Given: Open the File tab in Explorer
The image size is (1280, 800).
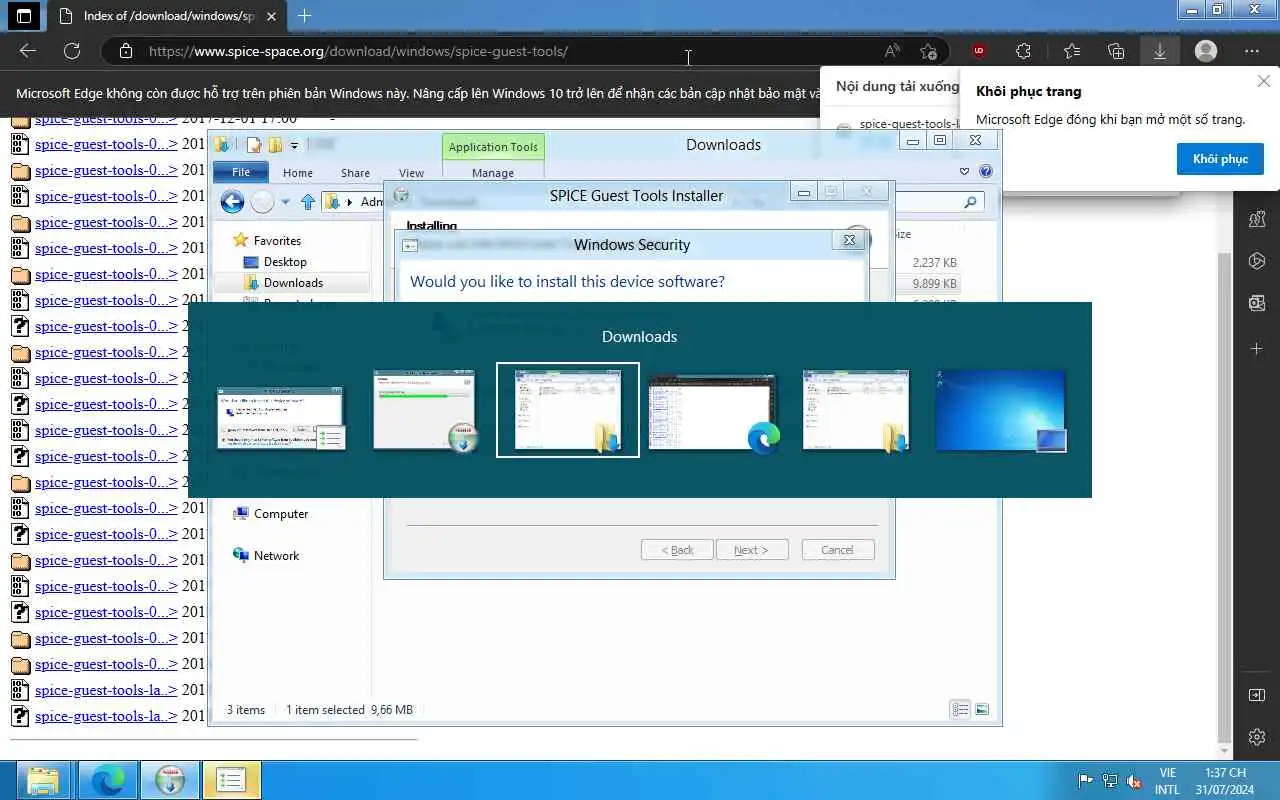Looking at the screenshot, I should pyautogui.click(x=241, y=172).
